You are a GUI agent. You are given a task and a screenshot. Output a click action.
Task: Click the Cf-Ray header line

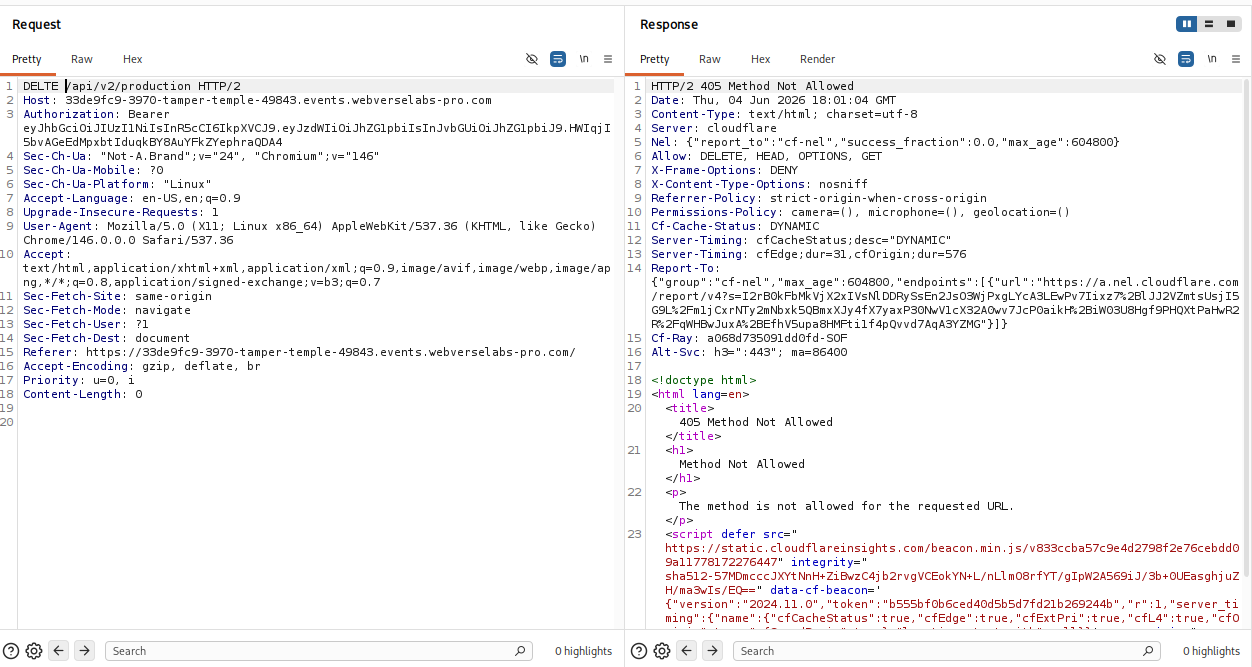pos(749,338)
